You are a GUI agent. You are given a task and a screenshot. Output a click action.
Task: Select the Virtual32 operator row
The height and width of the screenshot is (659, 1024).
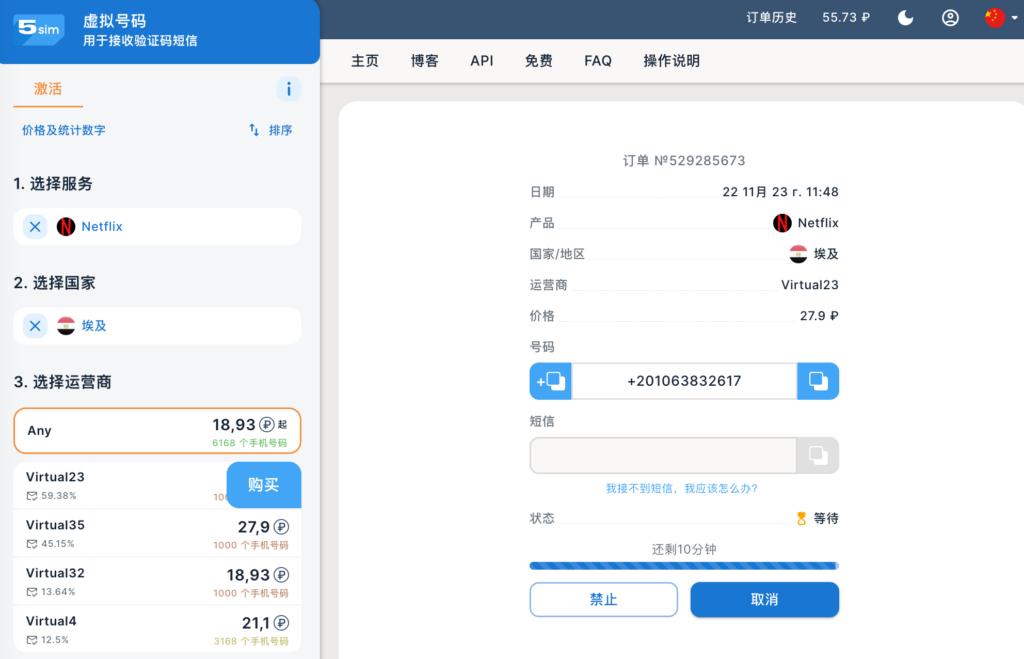(157, 582)
